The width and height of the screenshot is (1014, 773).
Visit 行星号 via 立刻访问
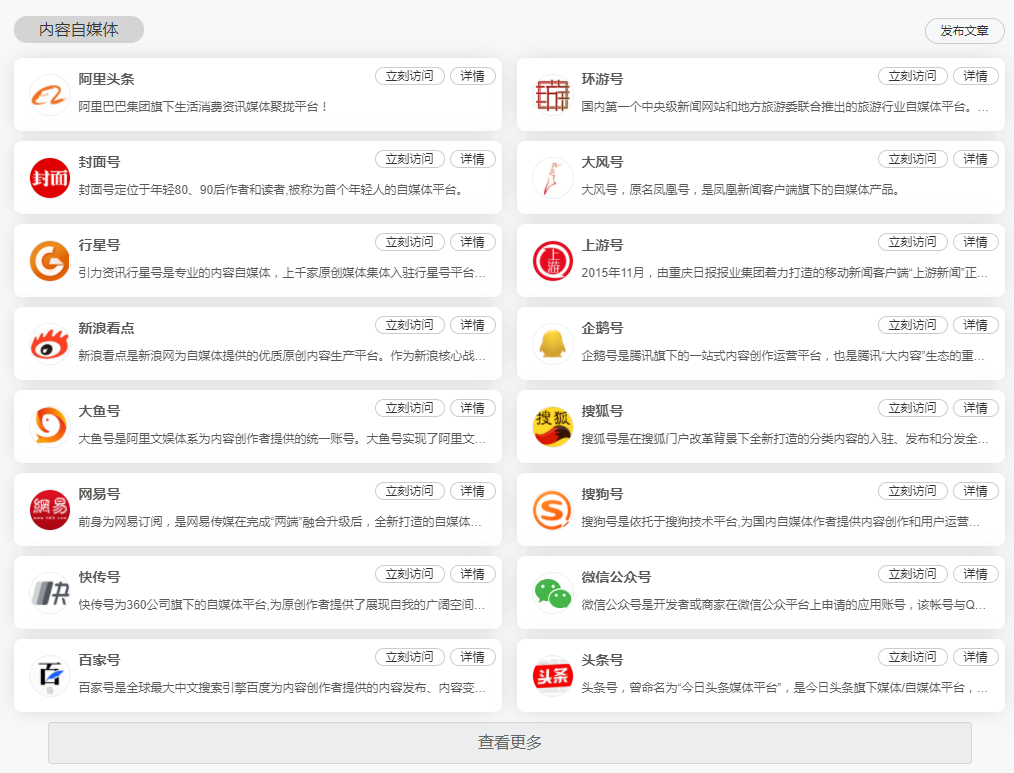[409, 242]
